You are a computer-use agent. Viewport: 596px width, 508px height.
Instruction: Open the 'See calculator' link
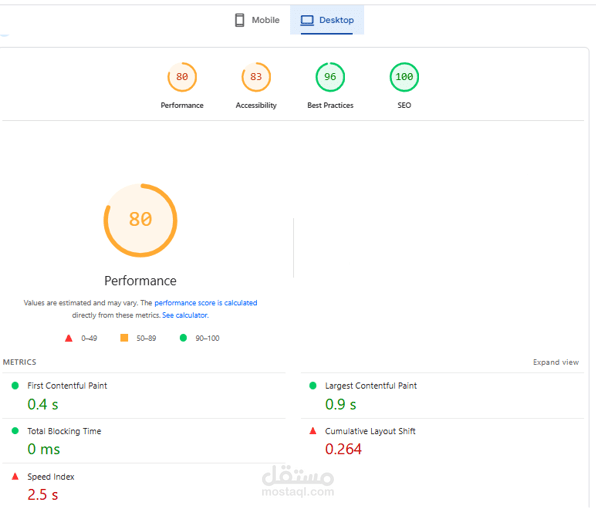(185, 315)
